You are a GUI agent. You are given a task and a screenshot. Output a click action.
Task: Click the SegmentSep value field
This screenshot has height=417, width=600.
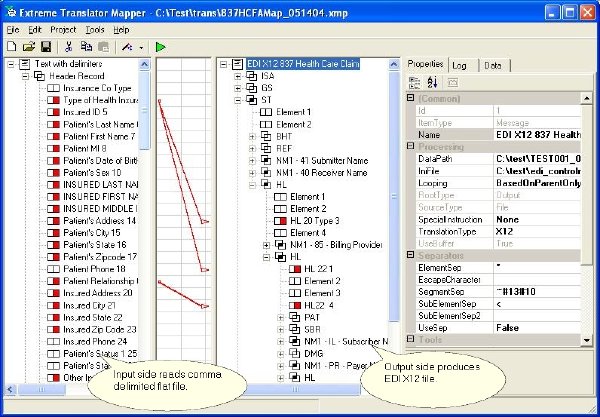point(537,292)
